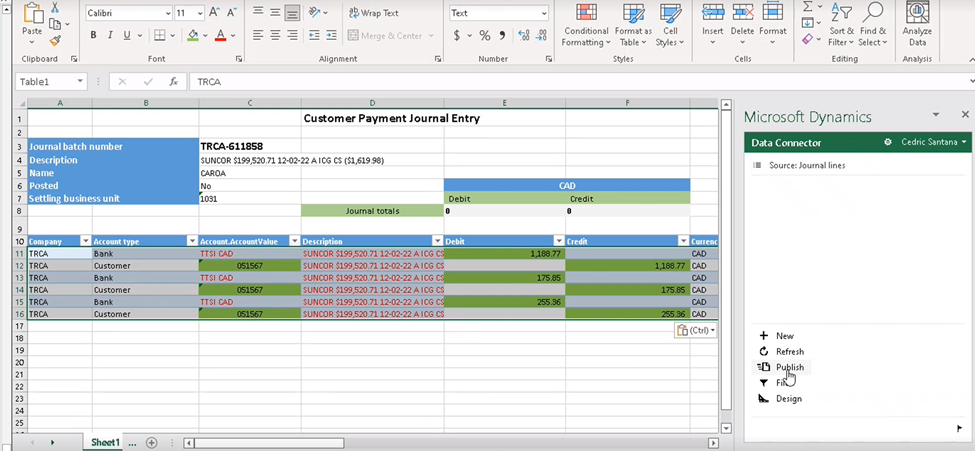This screenshot has width=975, height=451.
Task: Apply Comma Style format
Action: coord(502,35)
